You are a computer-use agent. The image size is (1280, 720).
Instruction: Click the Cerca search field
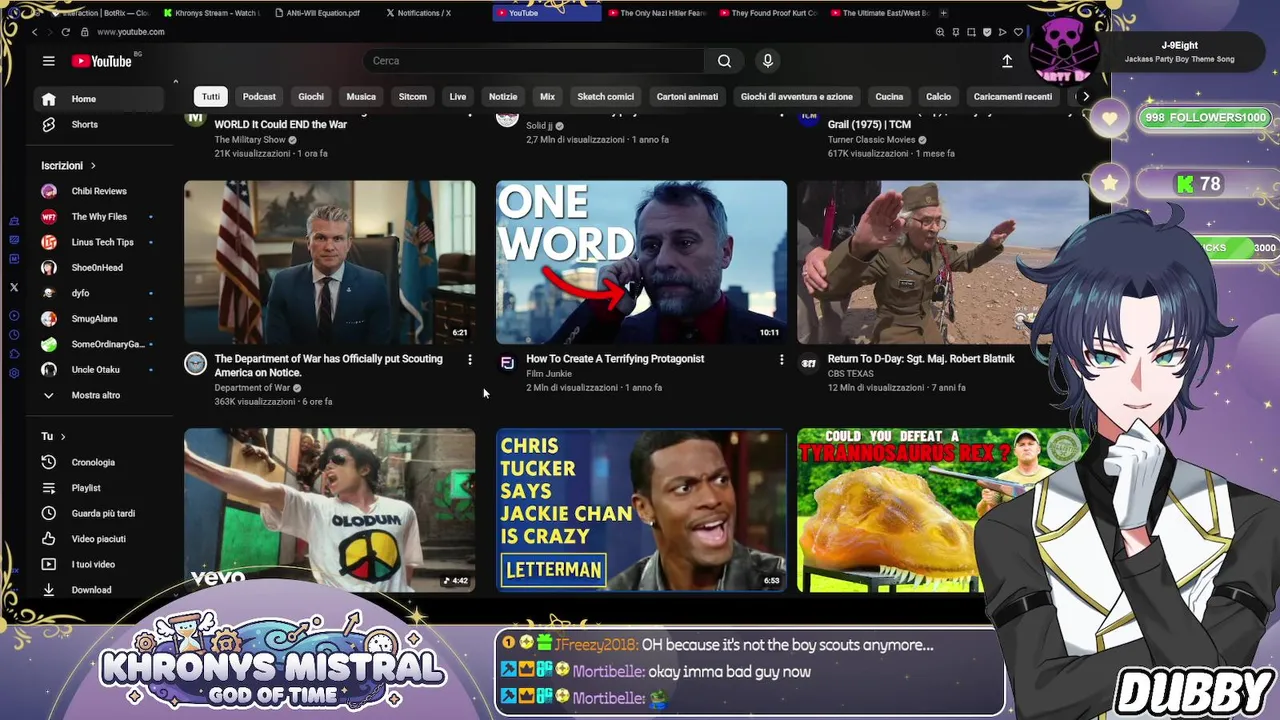click(x=535, y=61)
